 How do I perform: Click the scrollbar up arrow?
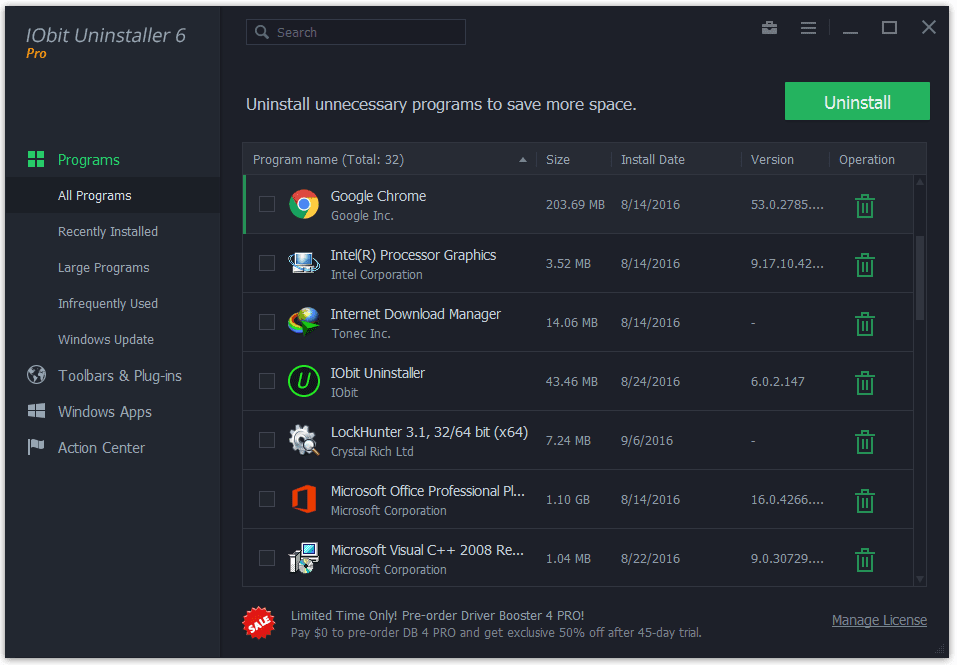pyautogui.click(x=920, y=182)
